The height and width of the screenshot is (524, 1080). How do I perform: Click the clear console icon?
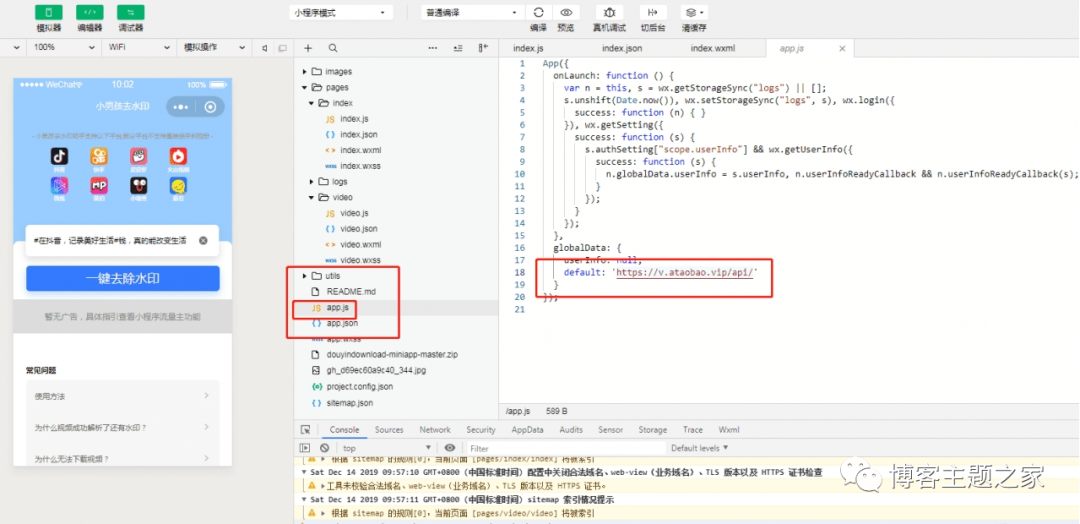(x=324, y=448)
